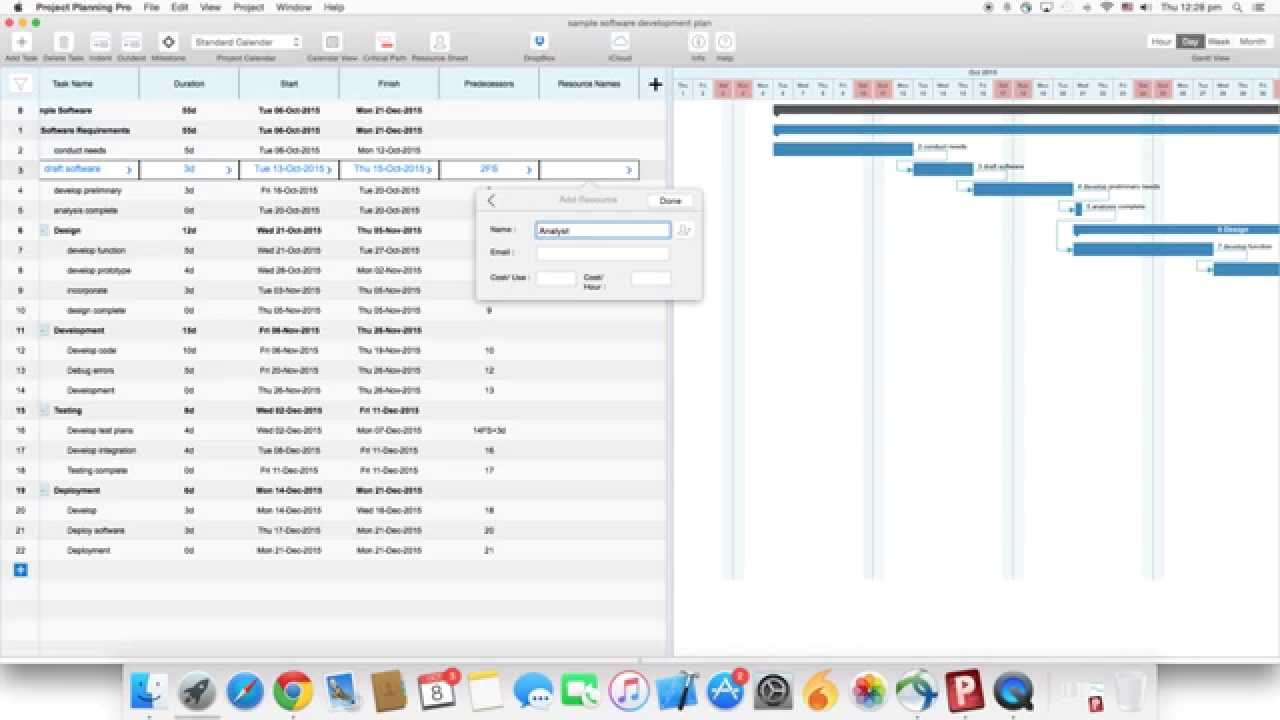Switch Gantt view to Hour
This screenshot has width=1280, height=720.
[x=1161, y=42]
